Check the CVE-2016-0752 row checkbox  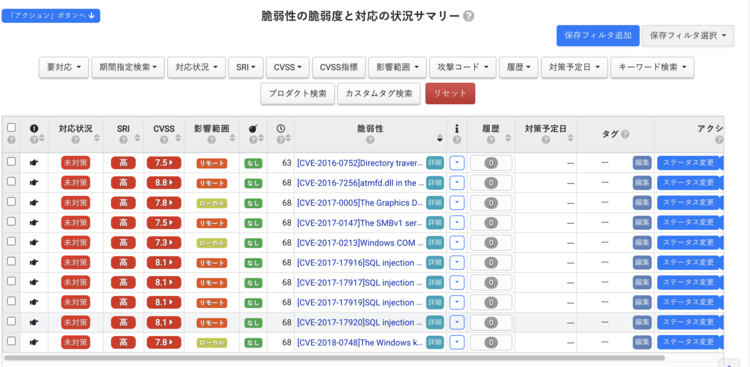tap(11, 162)
